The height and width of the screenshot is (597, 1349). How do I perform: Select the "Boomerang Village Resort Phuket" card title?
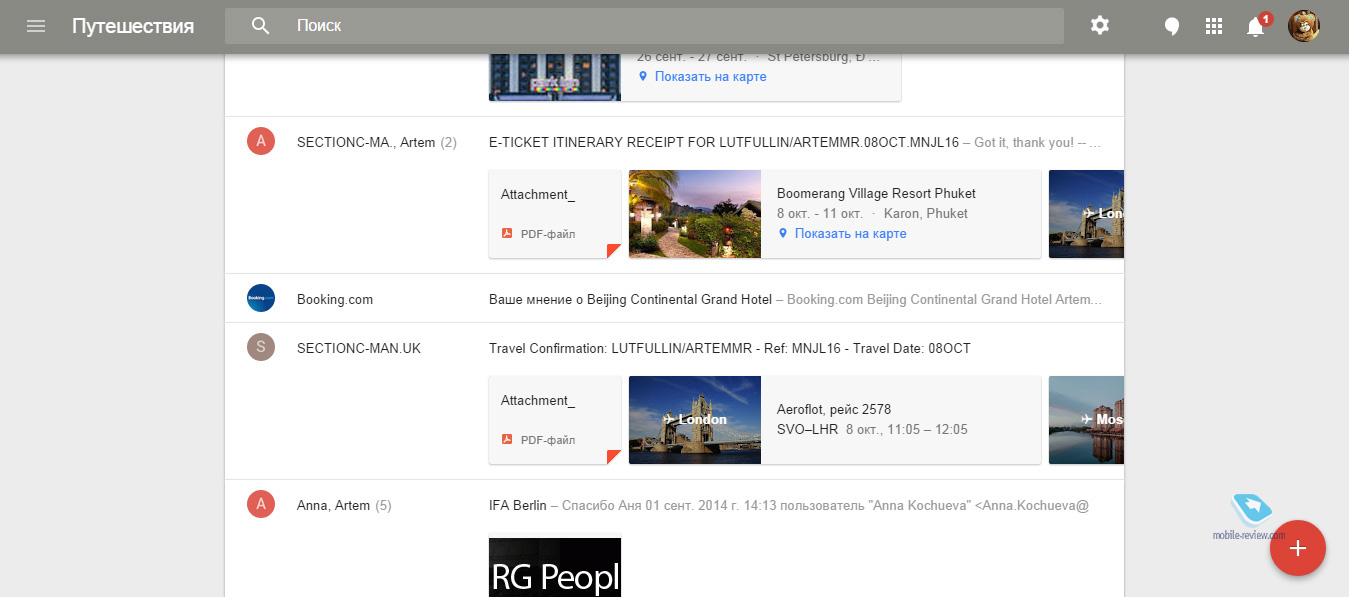(x=876, y=194)
